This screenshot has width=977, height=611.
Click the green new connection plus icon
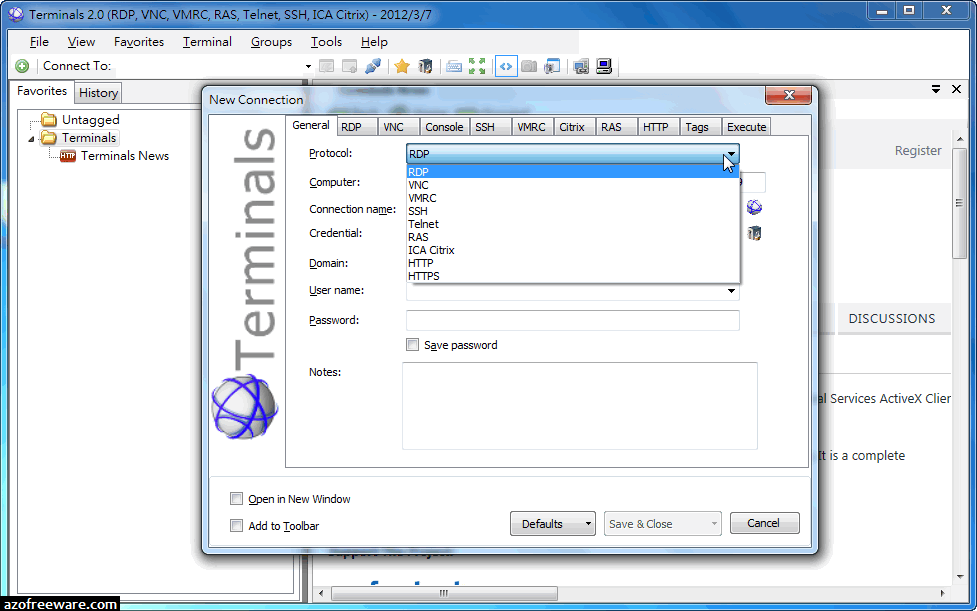pyautogui.click(x=22, y=66)
